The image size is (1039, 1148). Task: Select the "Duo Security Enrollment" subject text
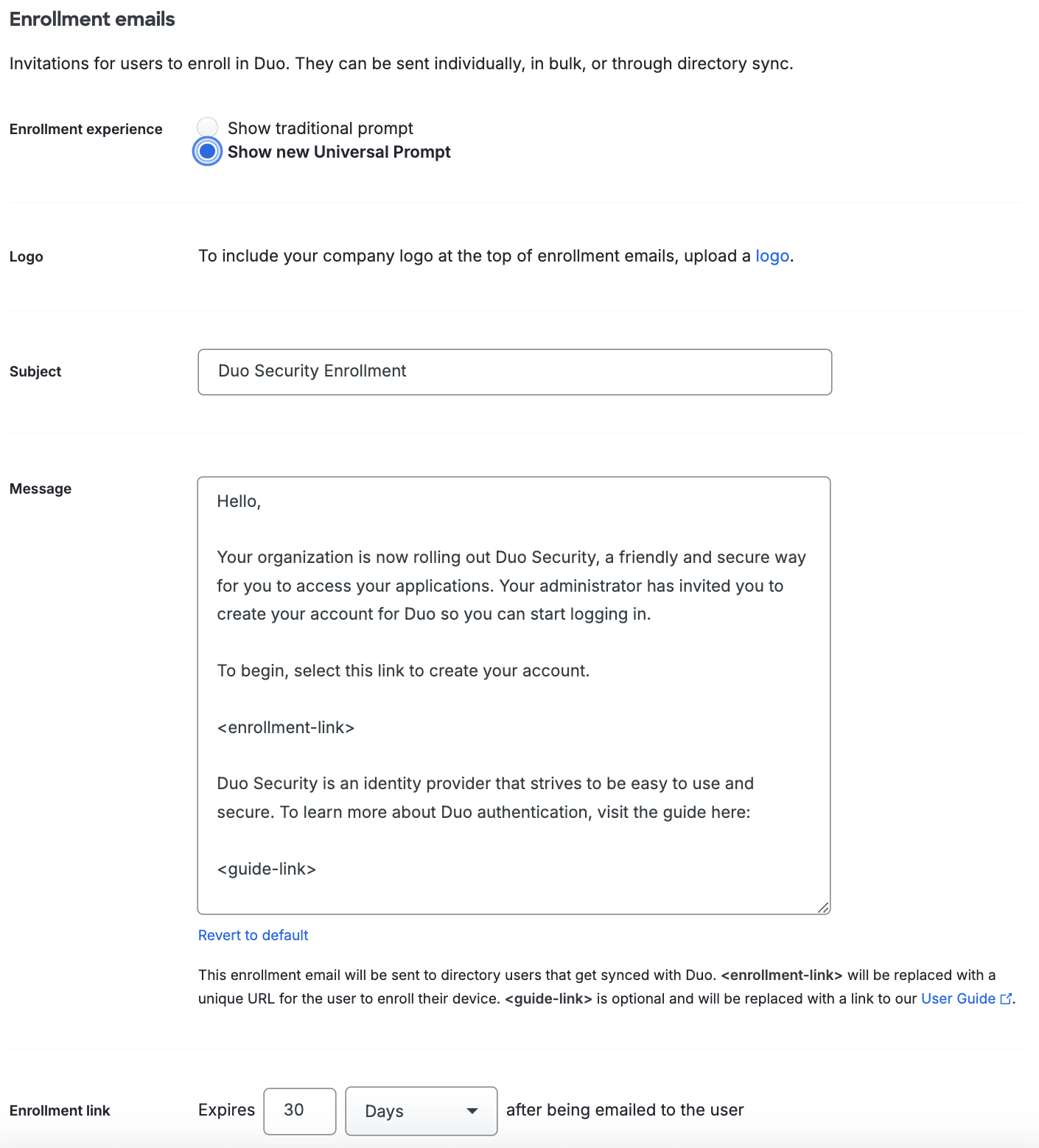(311, 371)
